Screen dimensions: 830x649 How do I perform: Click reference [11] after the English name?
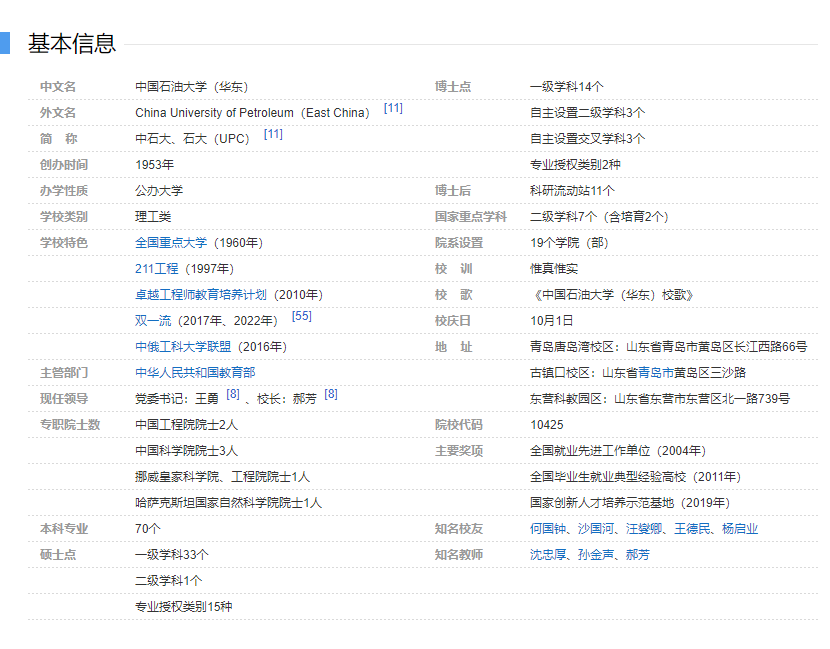pyautogui.click(x=393, y=108)
